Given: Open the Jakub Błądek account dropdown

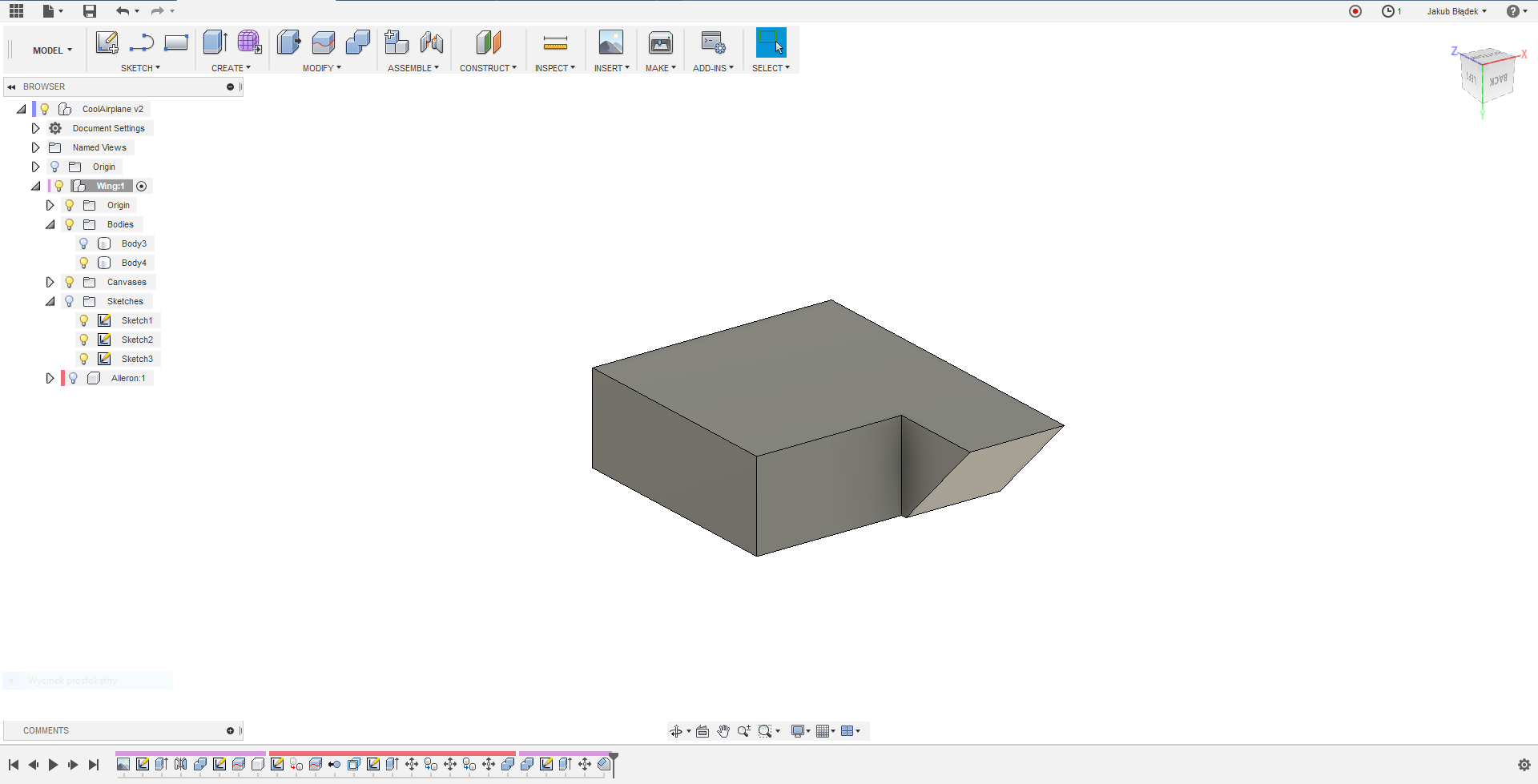Looking at the screenshot, I should point(1456,11).
